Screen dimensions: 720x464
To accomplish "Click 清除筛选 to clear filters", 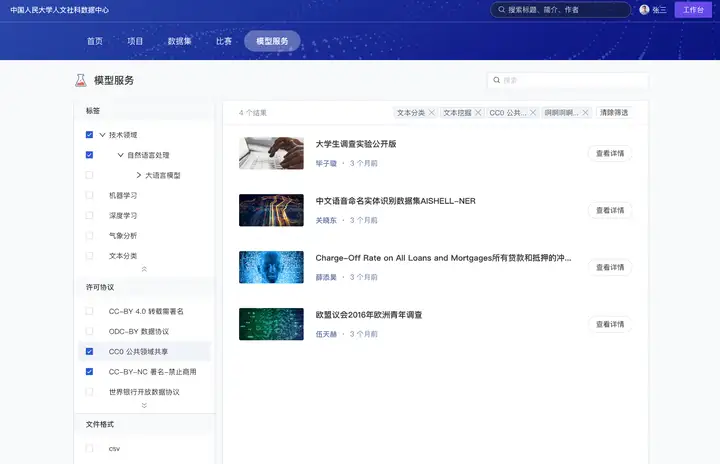I will [614, 113].
